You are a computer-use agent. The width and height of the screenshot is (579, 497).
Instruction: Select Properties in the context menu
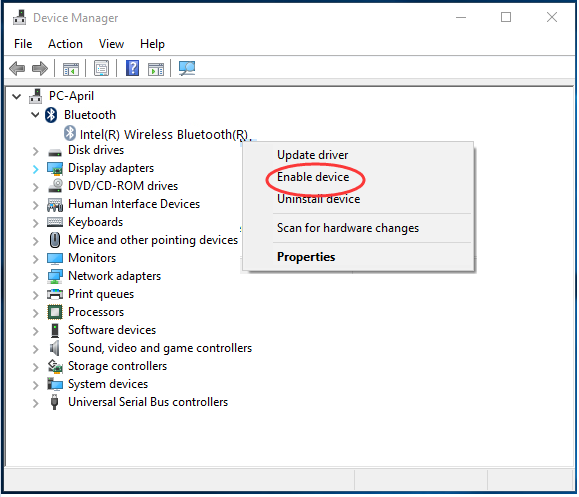pos(306,257)
